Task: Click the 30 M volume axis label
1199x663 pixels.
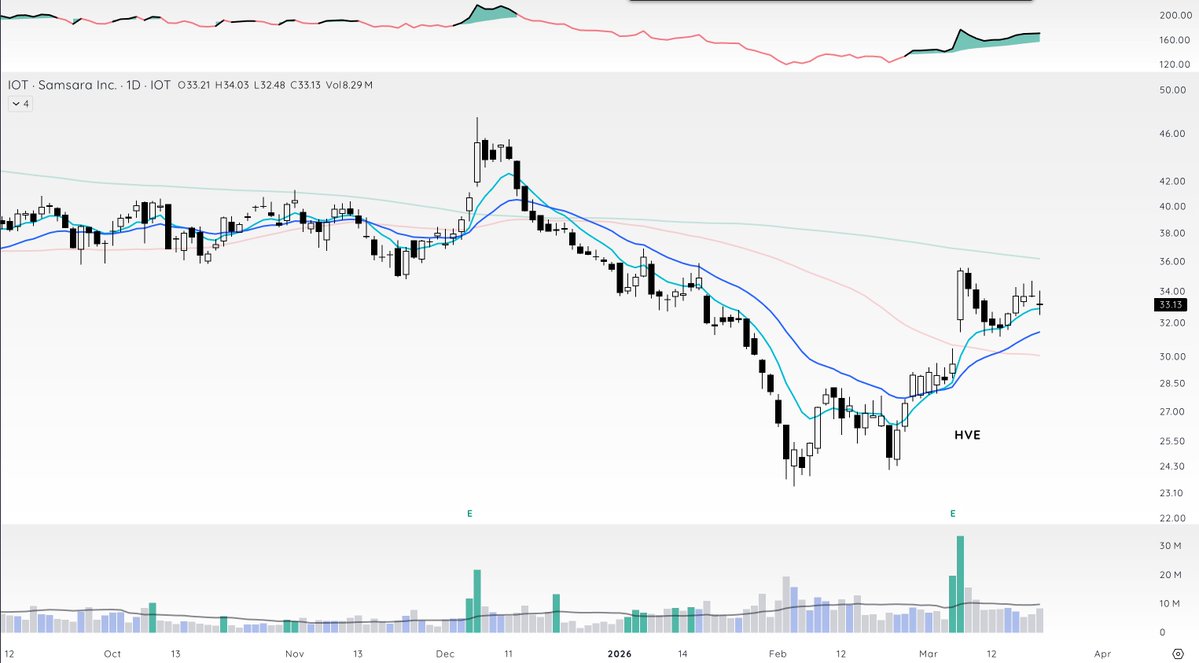Action: point(1171,546)
